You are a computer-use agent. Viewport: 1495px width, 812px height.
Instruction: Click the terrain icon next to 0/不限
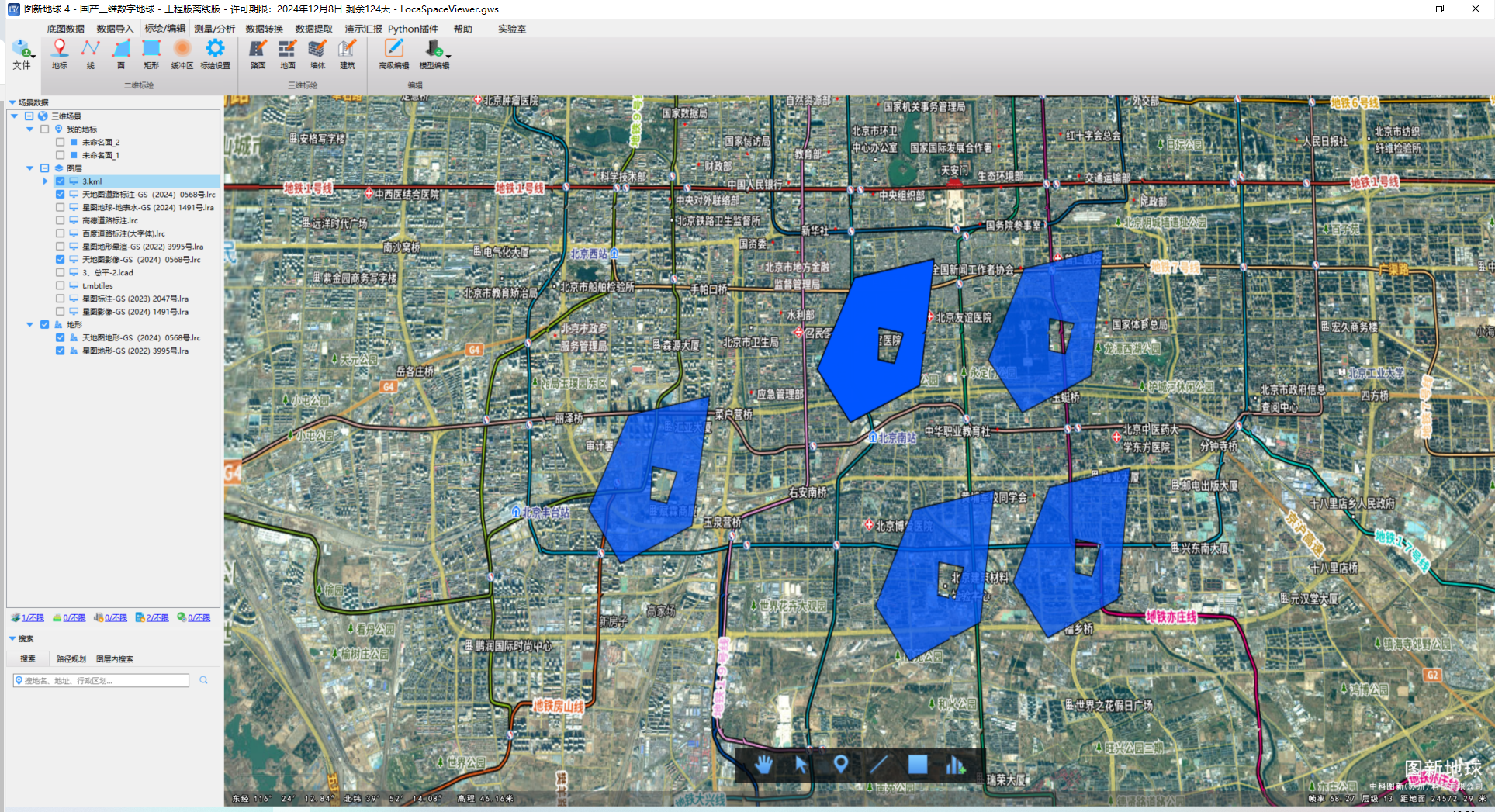tap(57, 618)
